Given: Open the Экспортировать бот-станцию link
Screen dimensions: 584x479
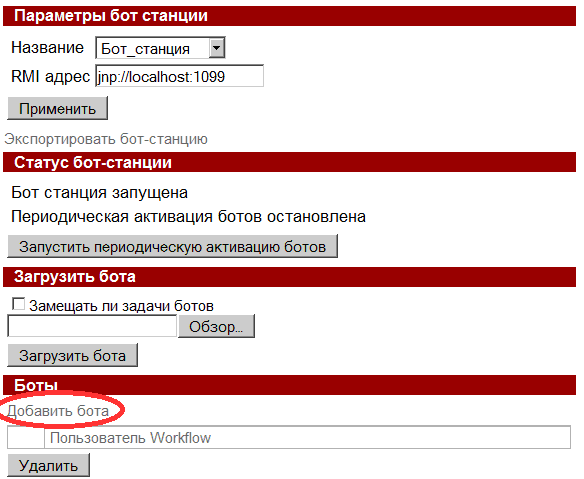Looking at the screenshot, I should 106,139.
